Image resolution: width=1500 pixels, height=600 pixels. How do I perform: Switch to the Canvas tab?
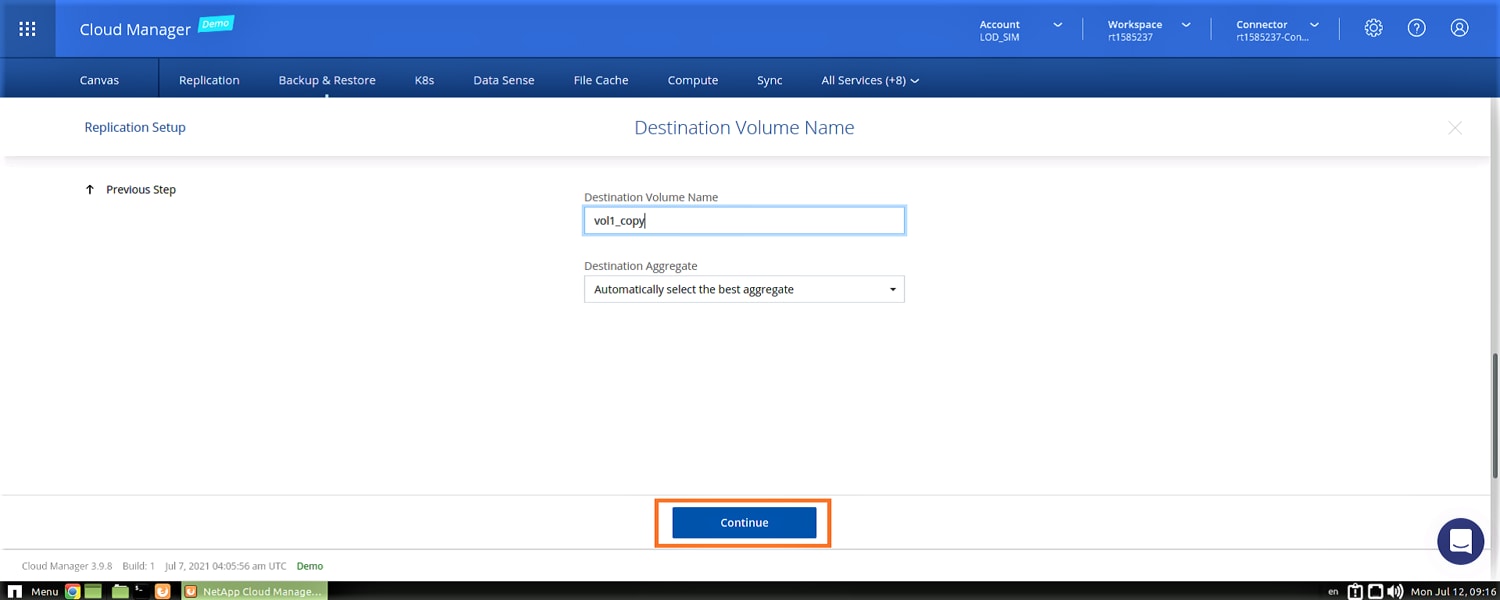[99, 80]
